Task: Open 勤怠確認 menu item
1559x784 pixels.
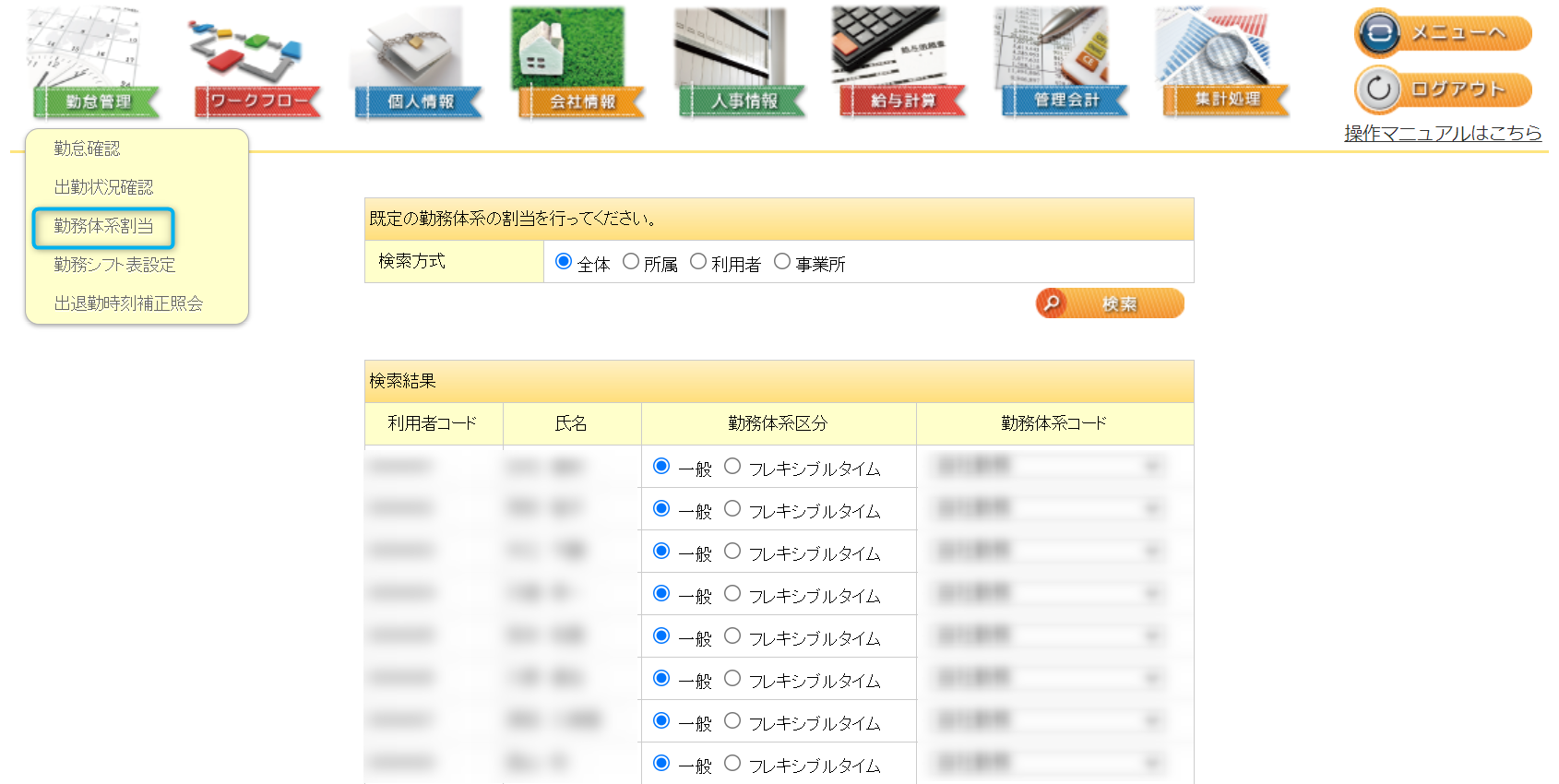Action: click(x=87, y=148)
